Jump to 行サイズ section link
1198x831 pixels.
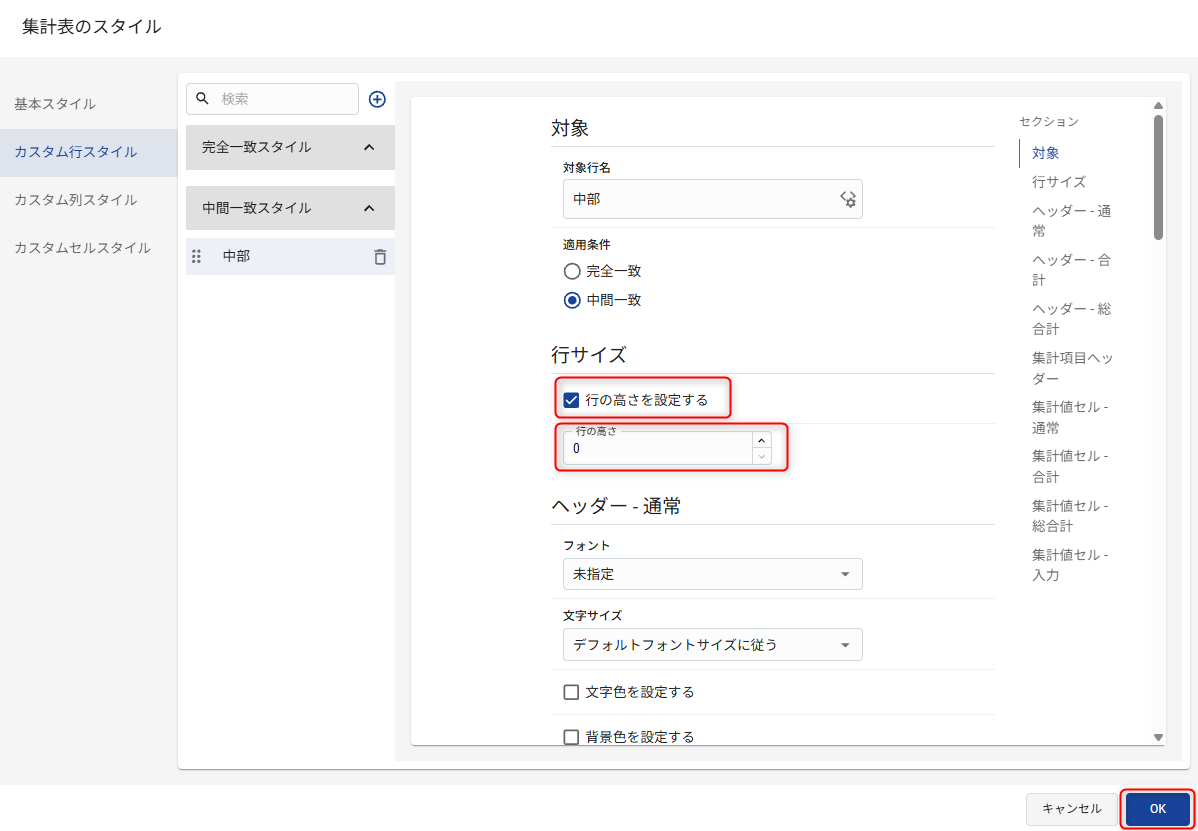pyautogui.click(x=1058, y=182)
